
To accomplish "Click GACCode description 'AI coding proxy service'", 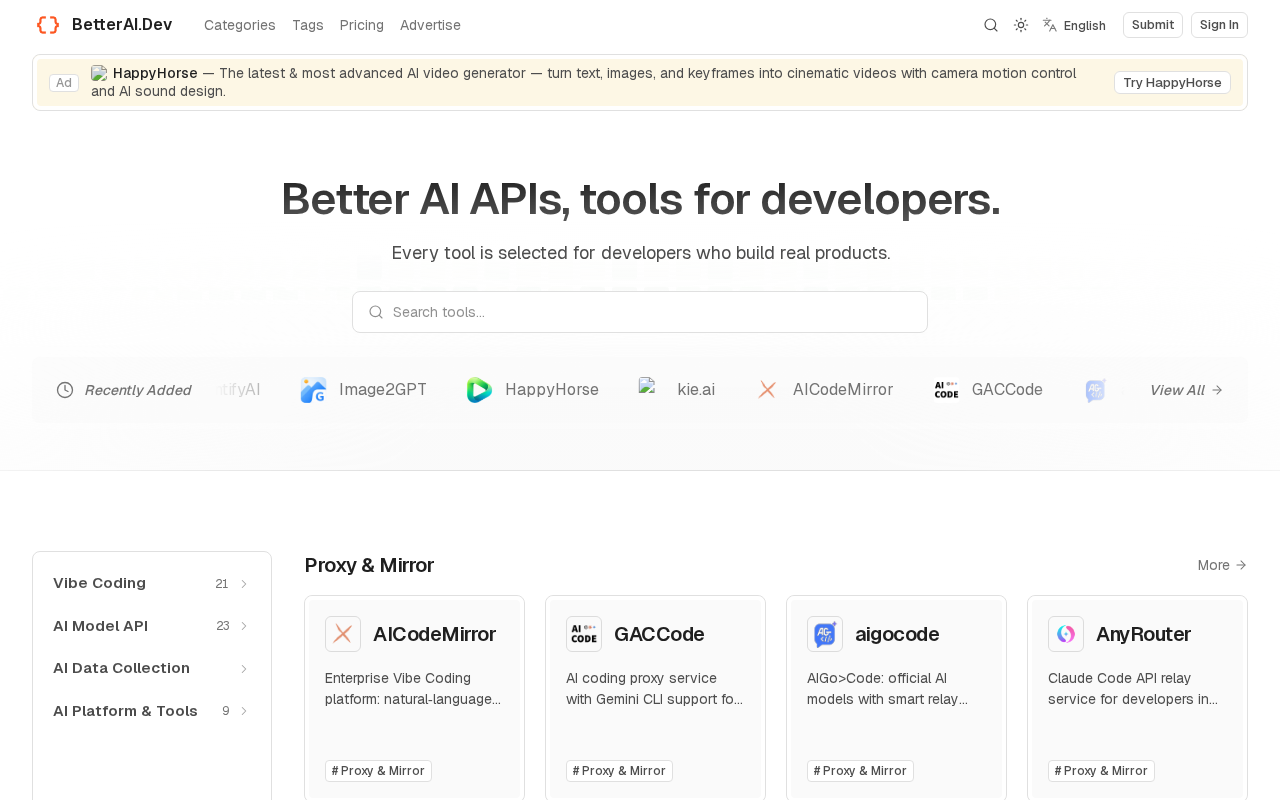I will tap(655, 688).
